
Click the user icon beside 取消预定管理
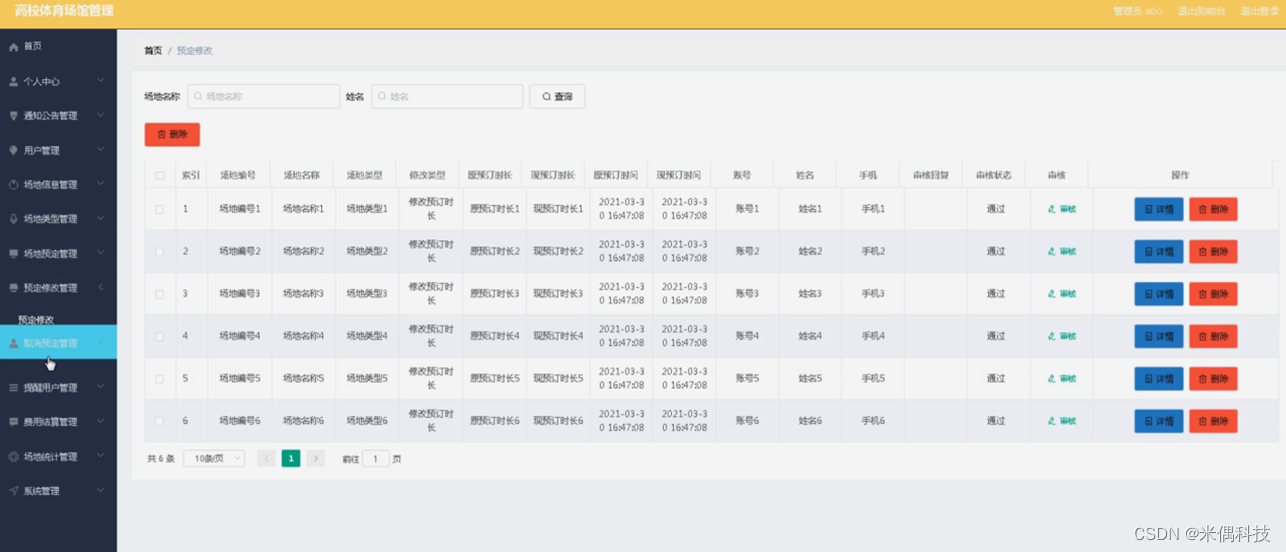click(14, 344)
